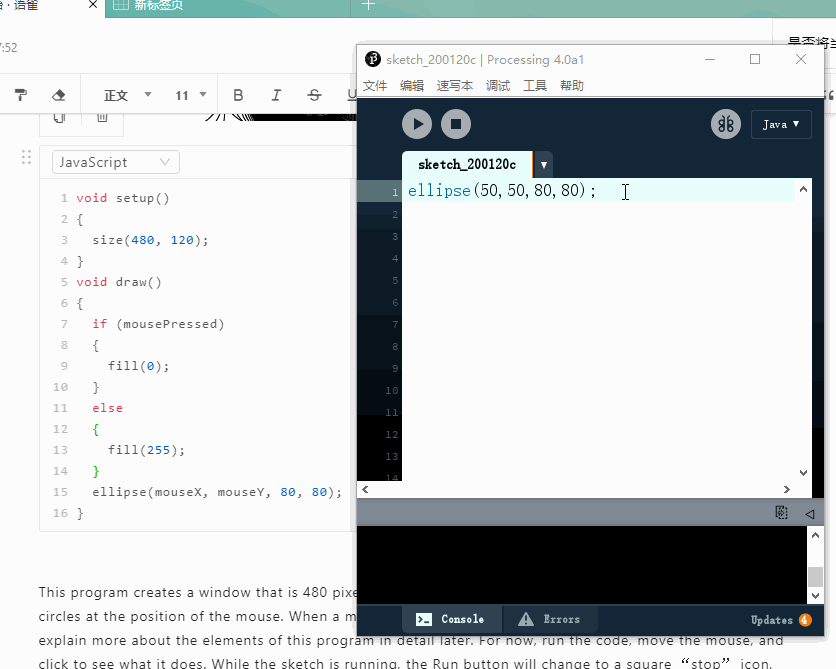Open the font size 11 dropdown
The height and width of the screenshot is (669, 836).
[190, 95]
